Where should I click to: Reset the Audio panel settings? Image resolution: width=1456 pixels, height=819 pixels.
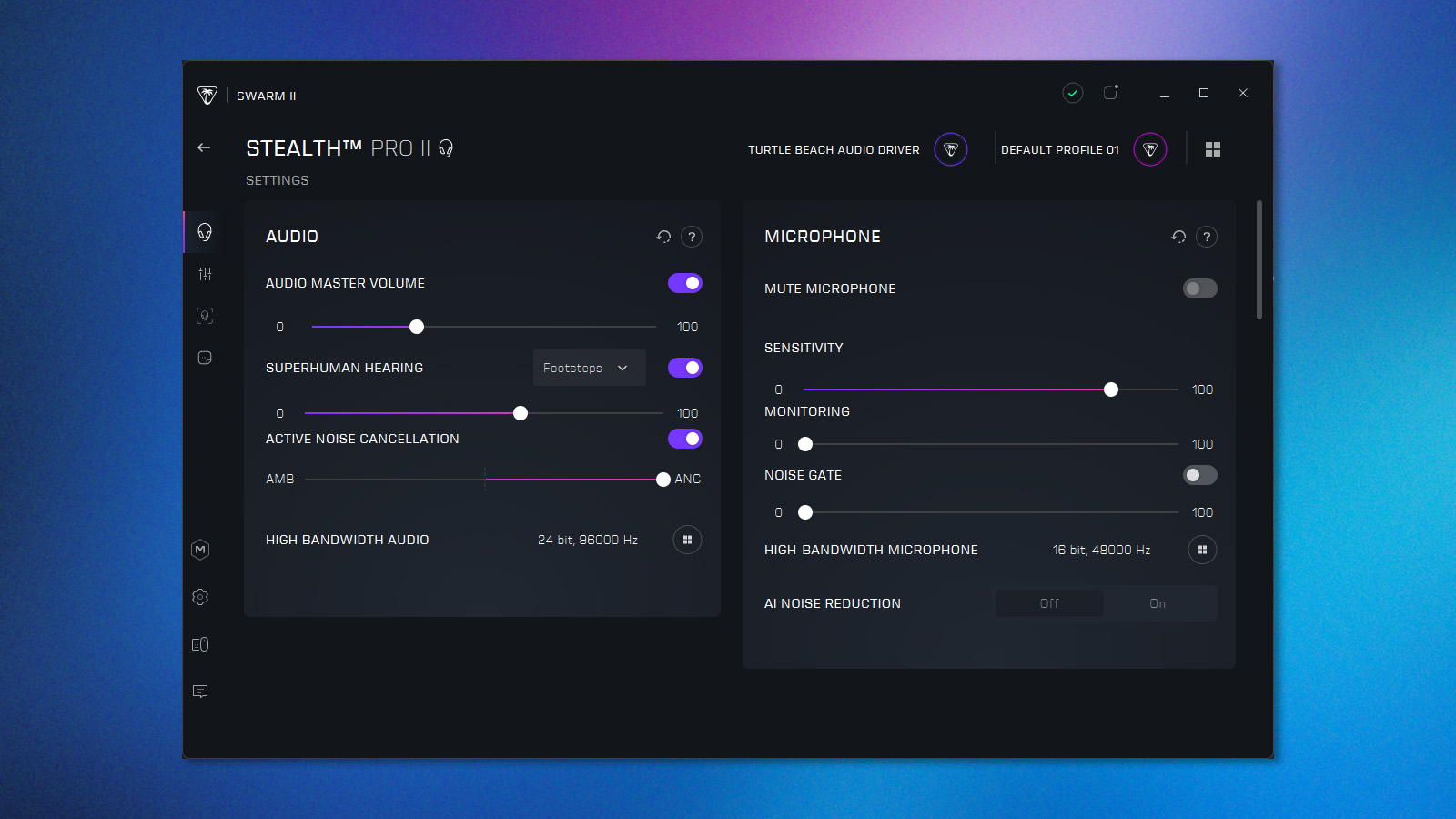(663, 237)
